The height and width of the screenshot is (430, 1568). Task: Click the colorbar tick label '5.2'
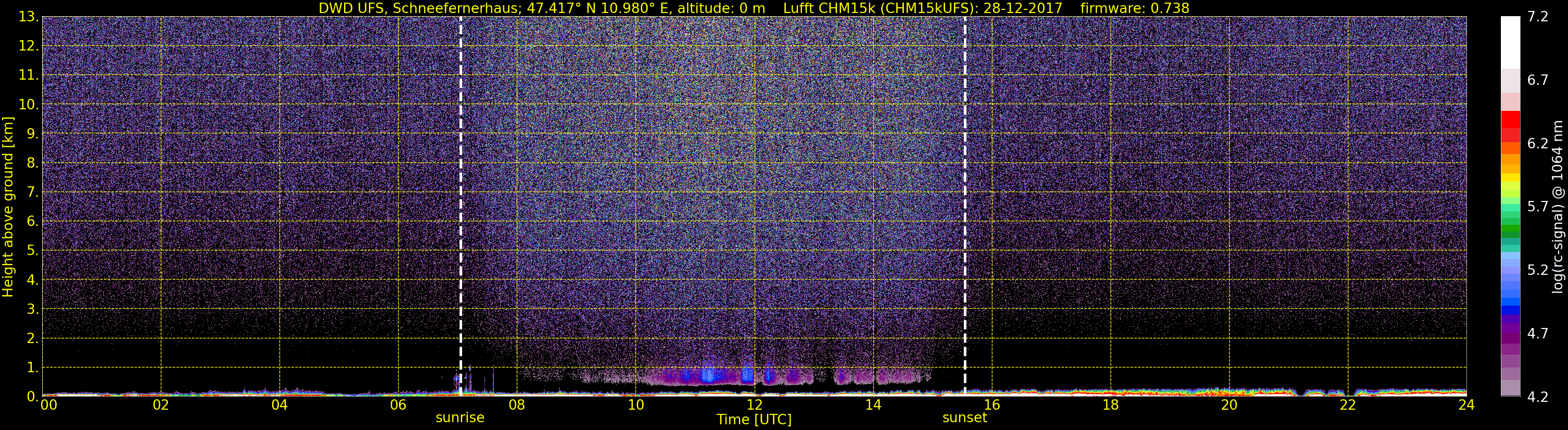tap(1538, 270)
